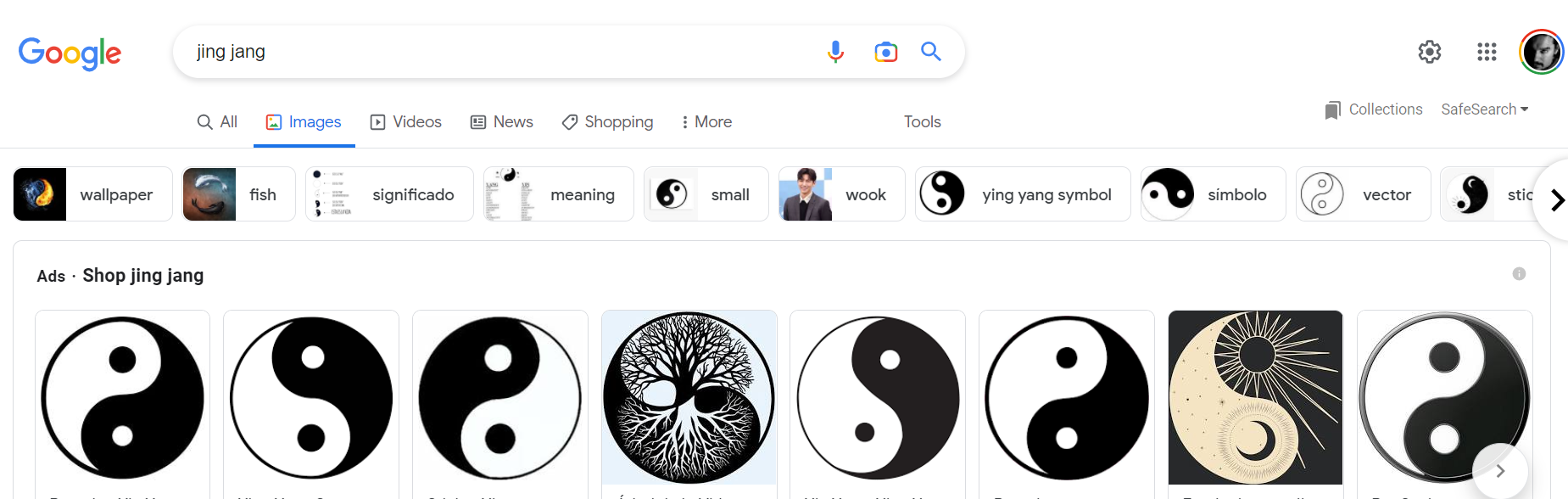
Task: Open the tree of life yin yang thumbnail
Action: [689, 397]
